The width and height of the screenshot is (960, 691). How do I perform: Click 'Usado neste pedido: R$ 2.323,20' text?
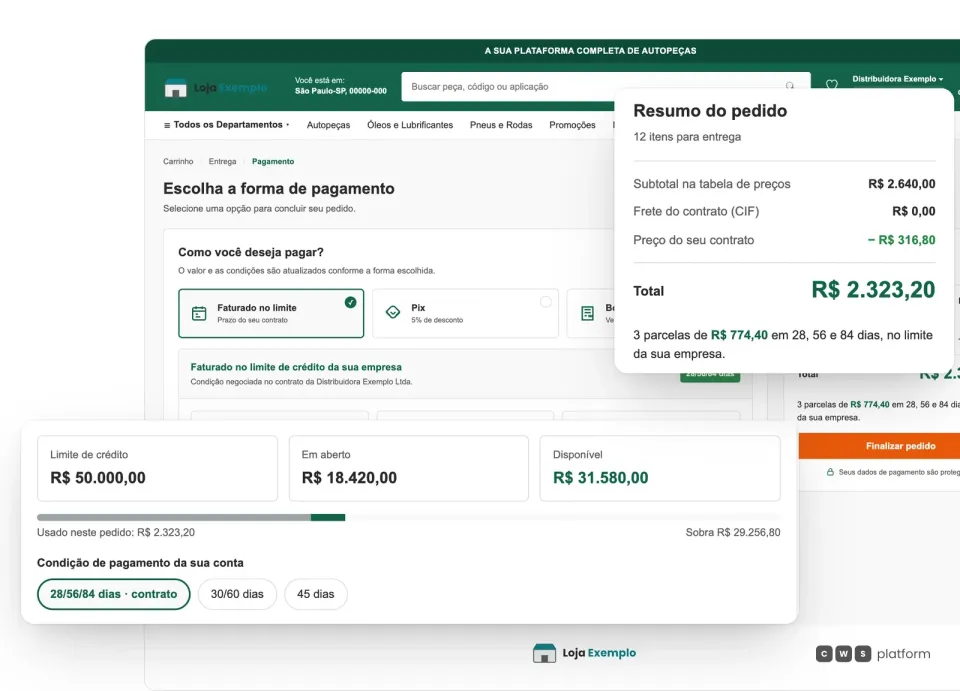pyautogui.click(x=116, y=532)
